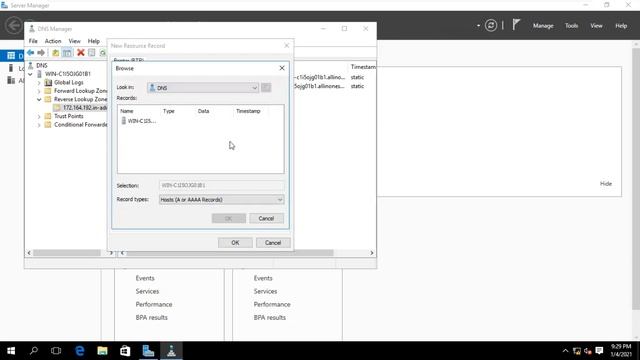
Task: Open Action Center notification icon
Action: click(599, 351)
